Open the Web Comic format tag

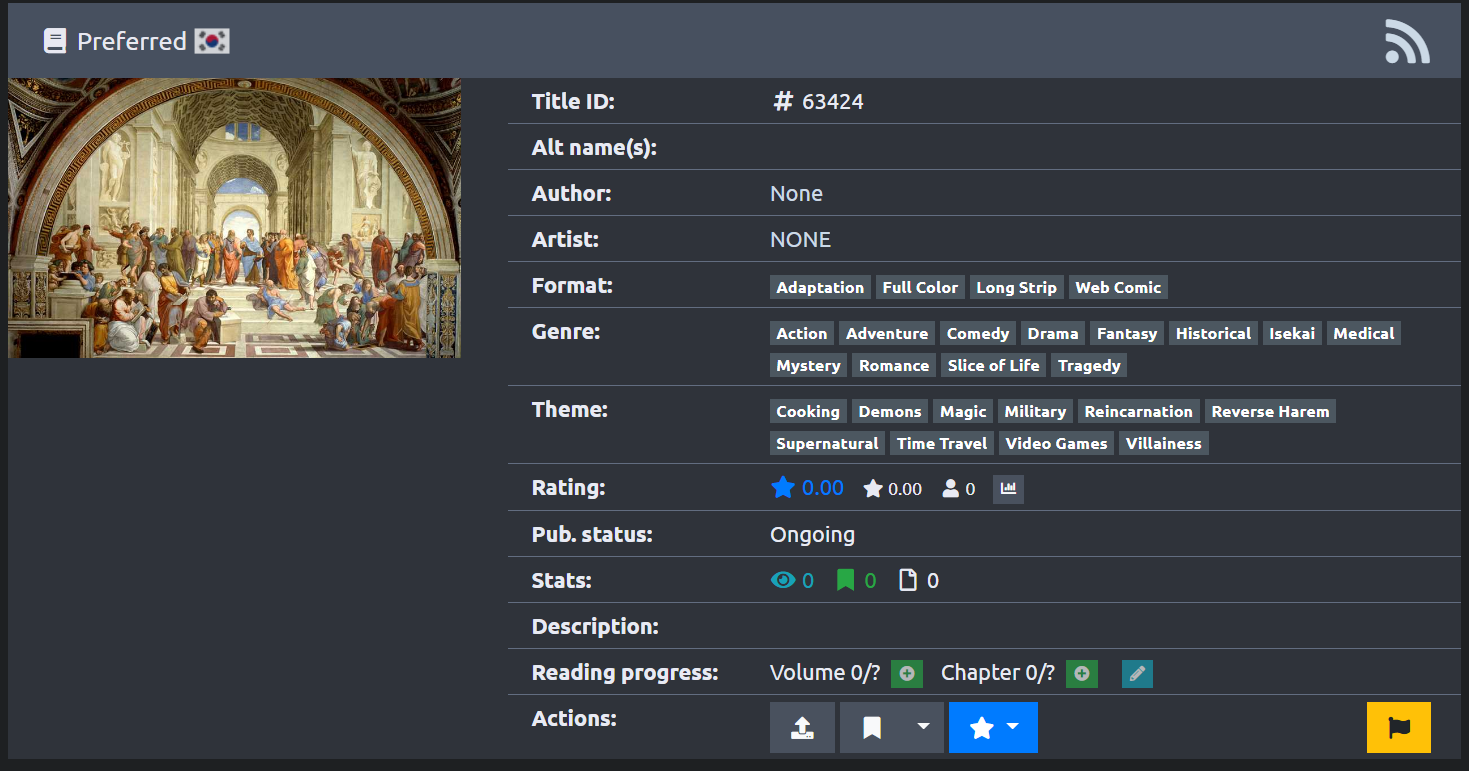[1117, 288]
